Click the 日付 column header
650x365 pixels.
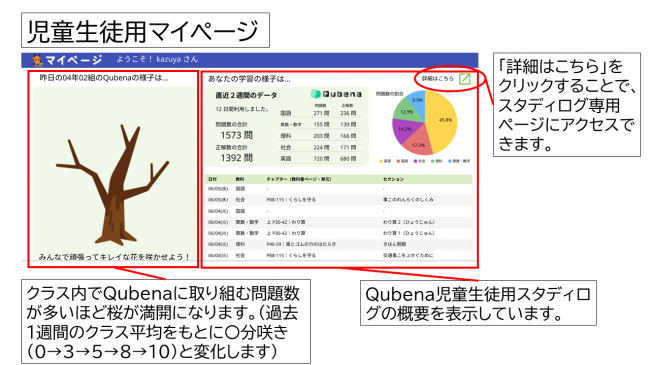tap(213, 179)
